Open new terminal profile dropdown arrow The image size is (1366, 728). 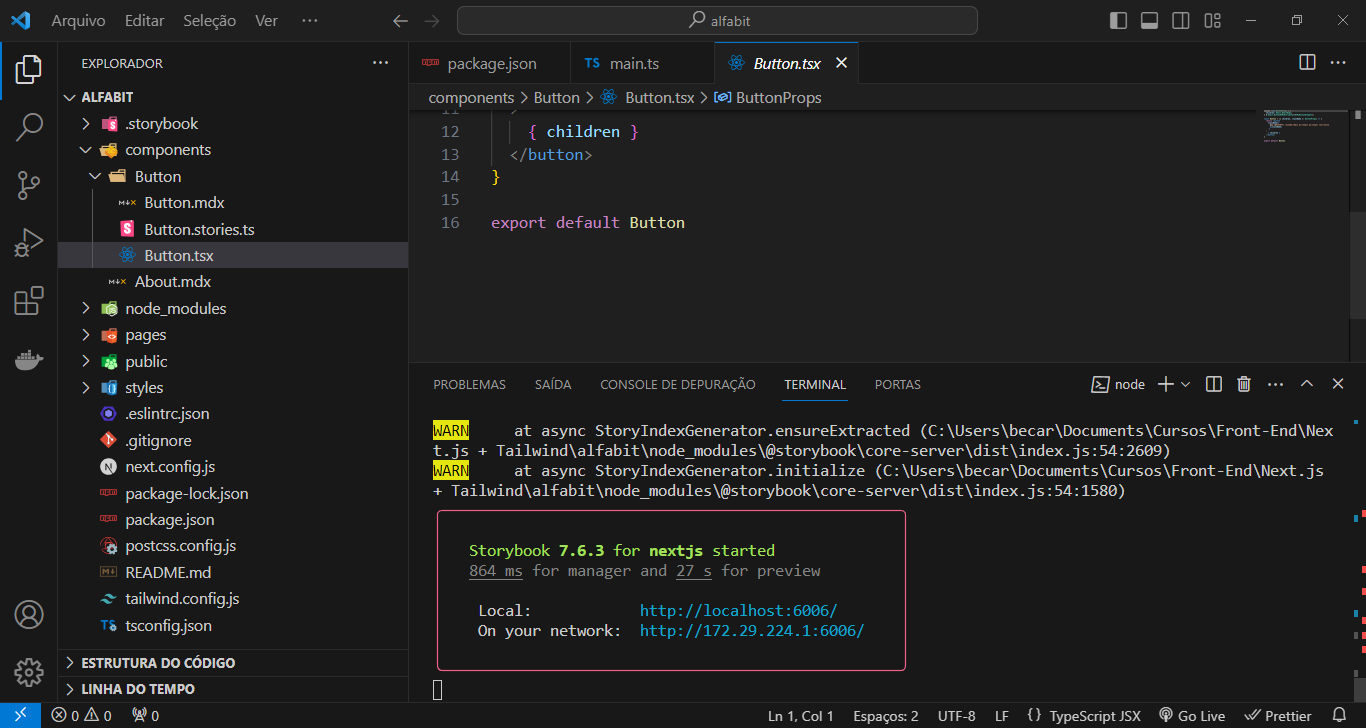(x=1186, y=384)
